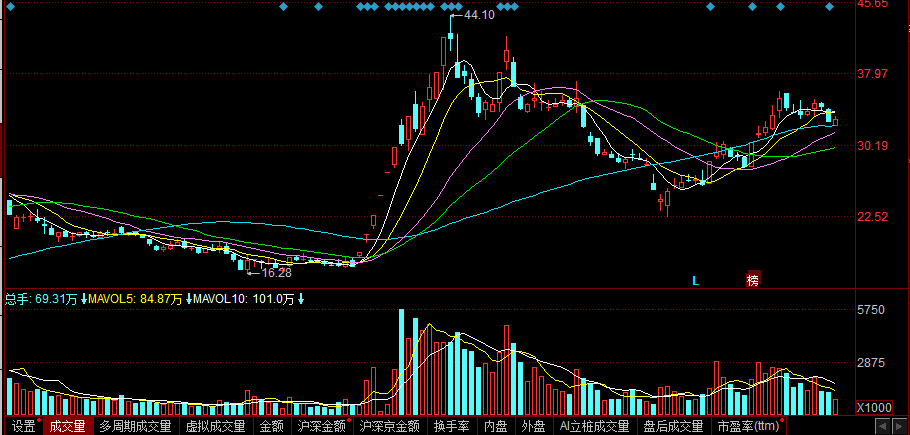This screenshot has height=435, width=910.
Task: Click the cyan L marker on chart
Action: 695,281
